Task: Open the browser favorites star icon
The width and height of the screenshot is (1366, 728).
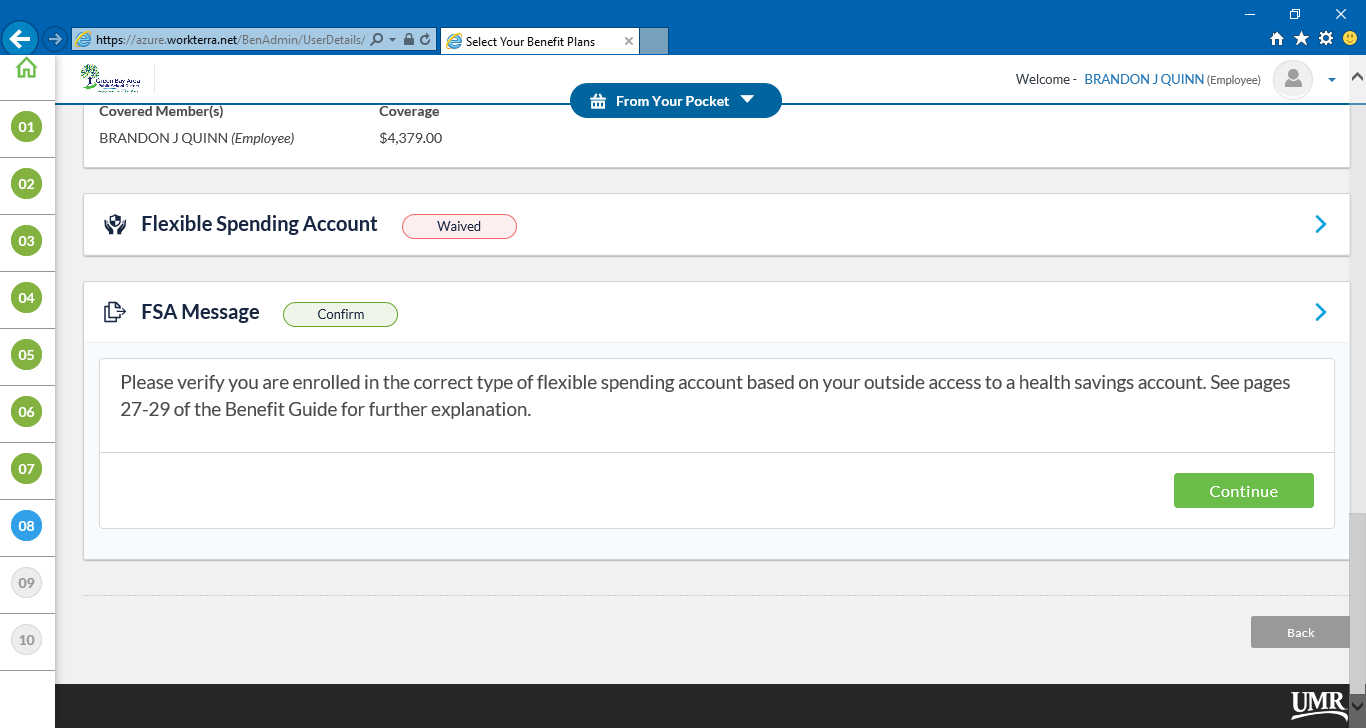Action: (1301, 39)
